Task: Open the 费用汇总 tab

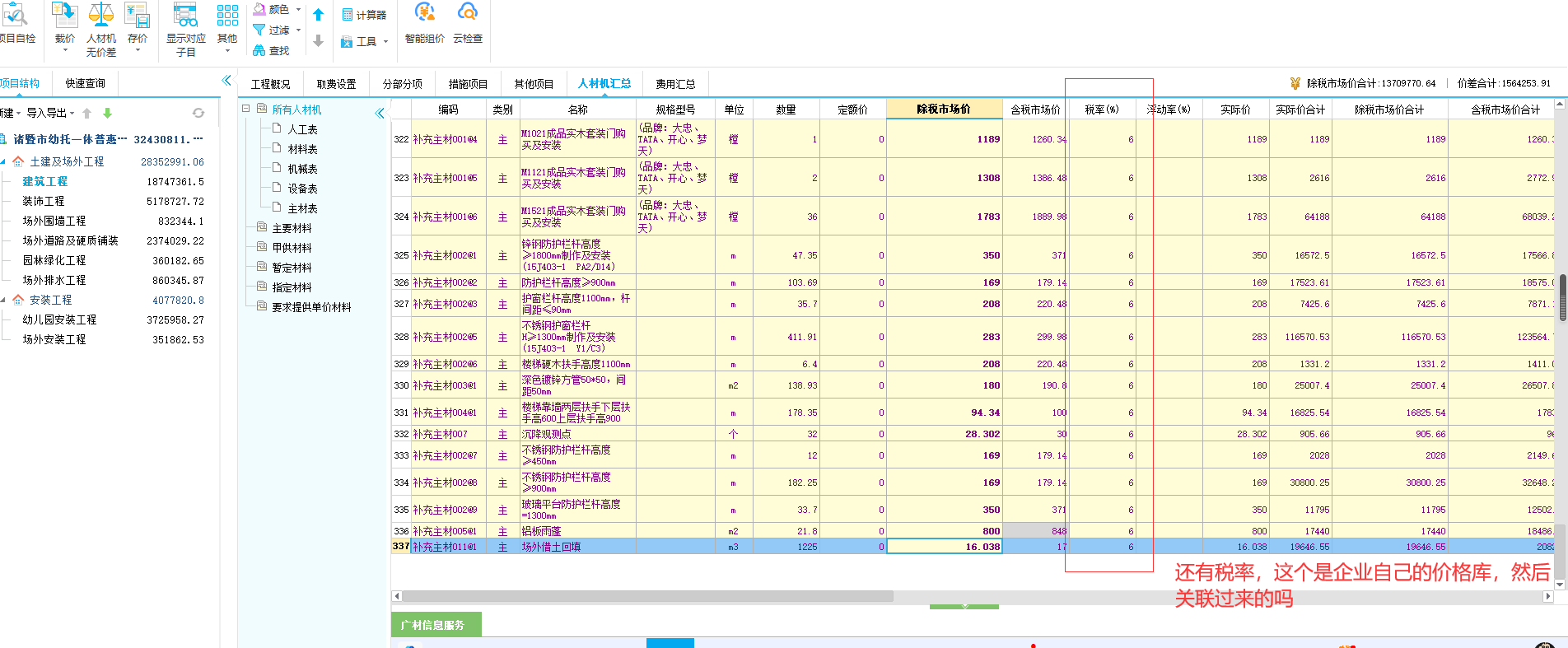Action: click(x=676, y=84)
